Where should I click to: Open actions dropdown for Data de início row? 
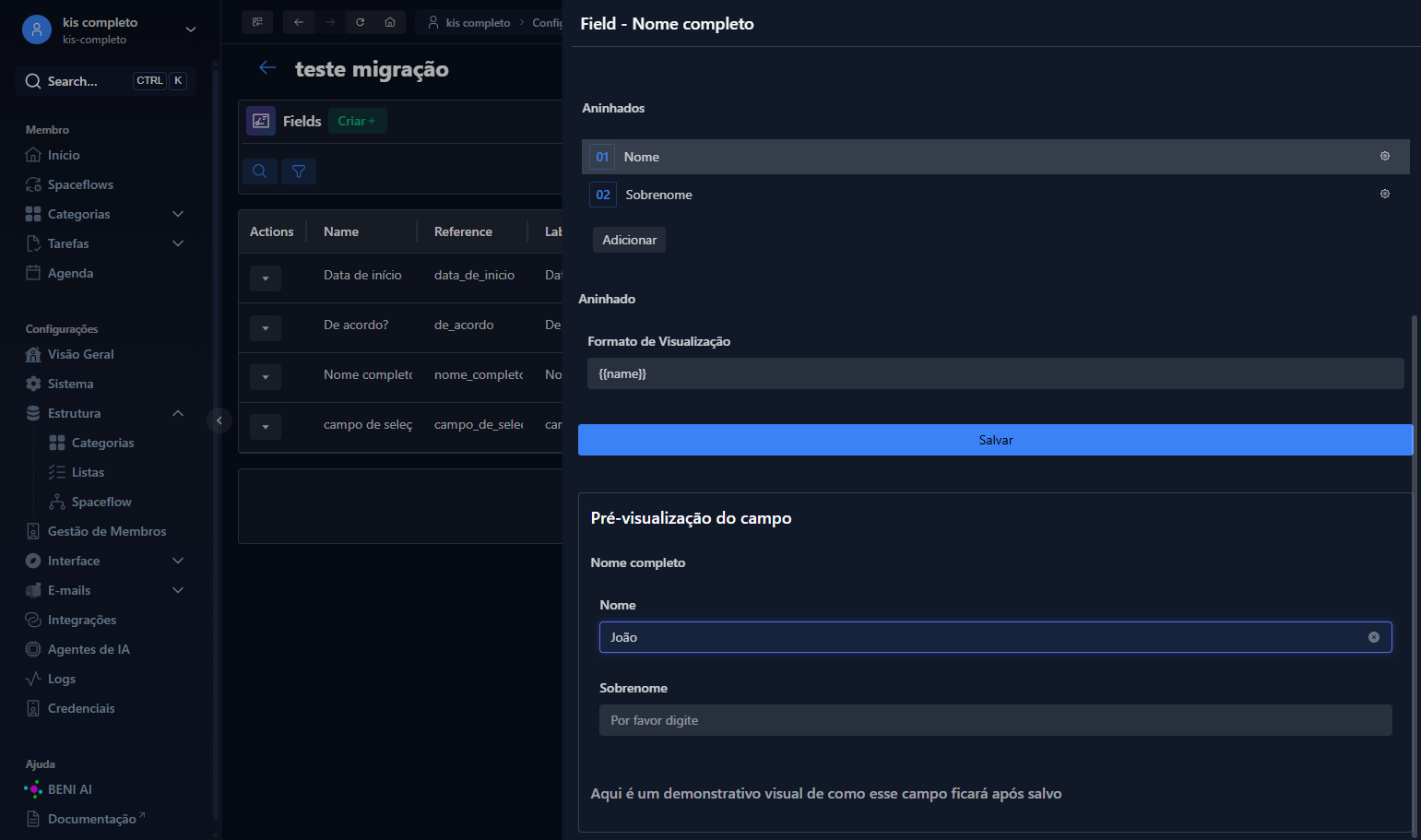(266, 278)
